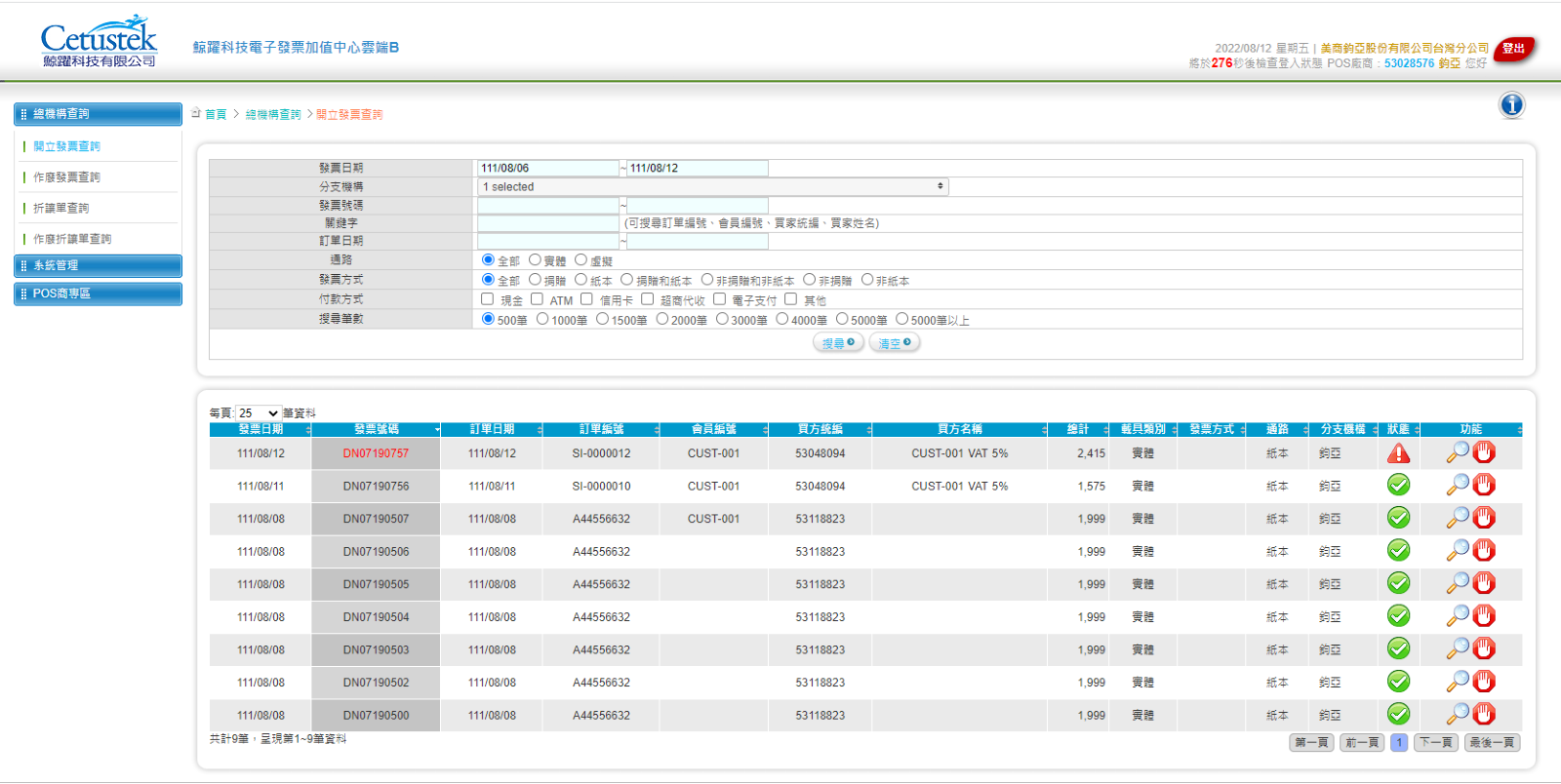
Task: Click the 清空 clear button
Action: coord(895,343)
